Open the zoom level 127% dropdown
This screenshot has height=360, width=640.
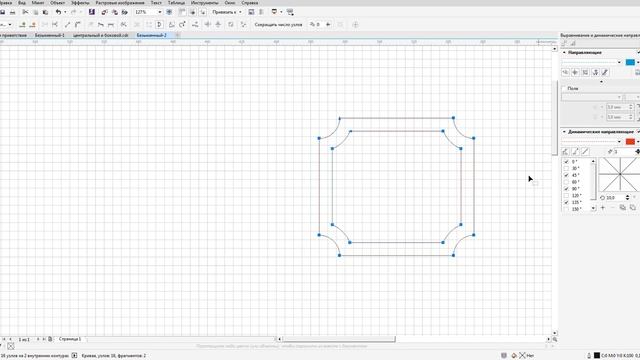point(160,12)
